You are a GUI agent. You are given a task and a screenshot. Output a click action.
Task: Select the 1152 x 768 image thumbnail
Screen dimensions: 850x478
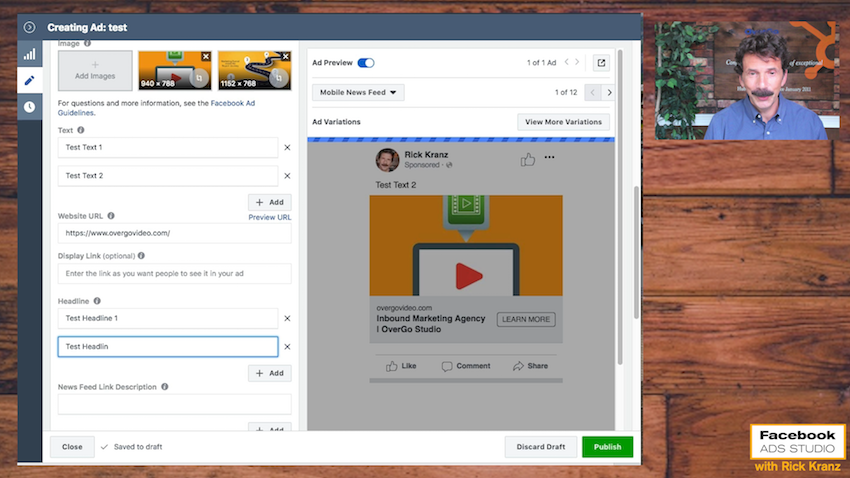[254, 70]
